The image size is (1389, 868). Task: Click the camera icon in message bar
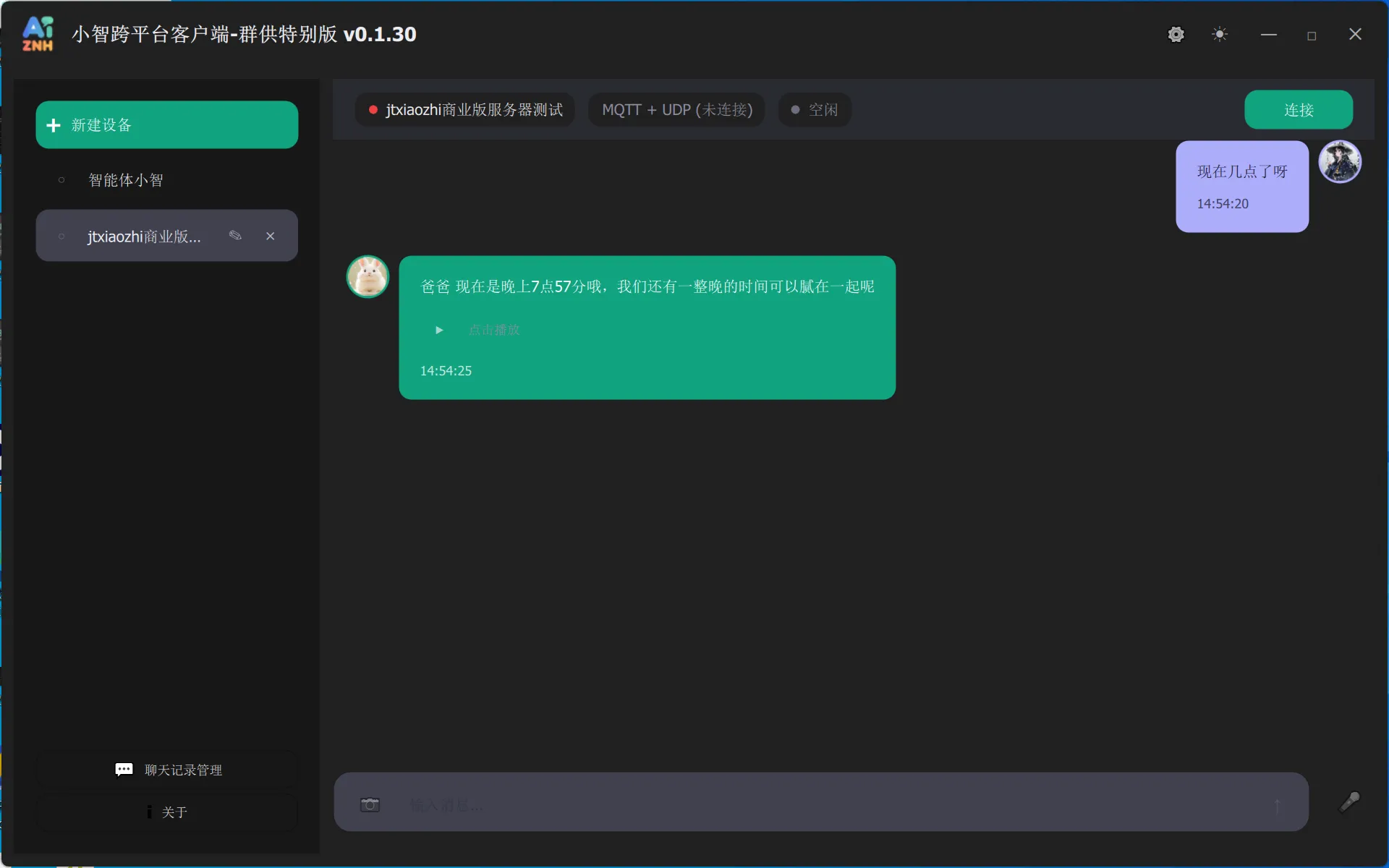pos(370,804)
